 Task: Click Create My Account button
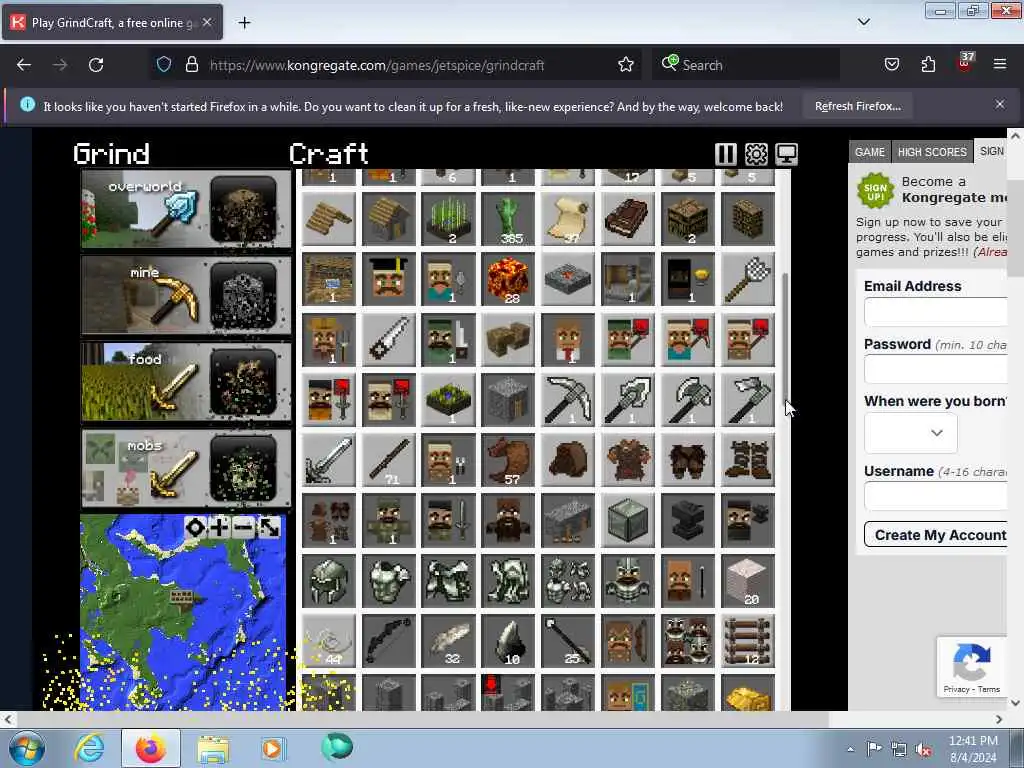coord(936,535)
